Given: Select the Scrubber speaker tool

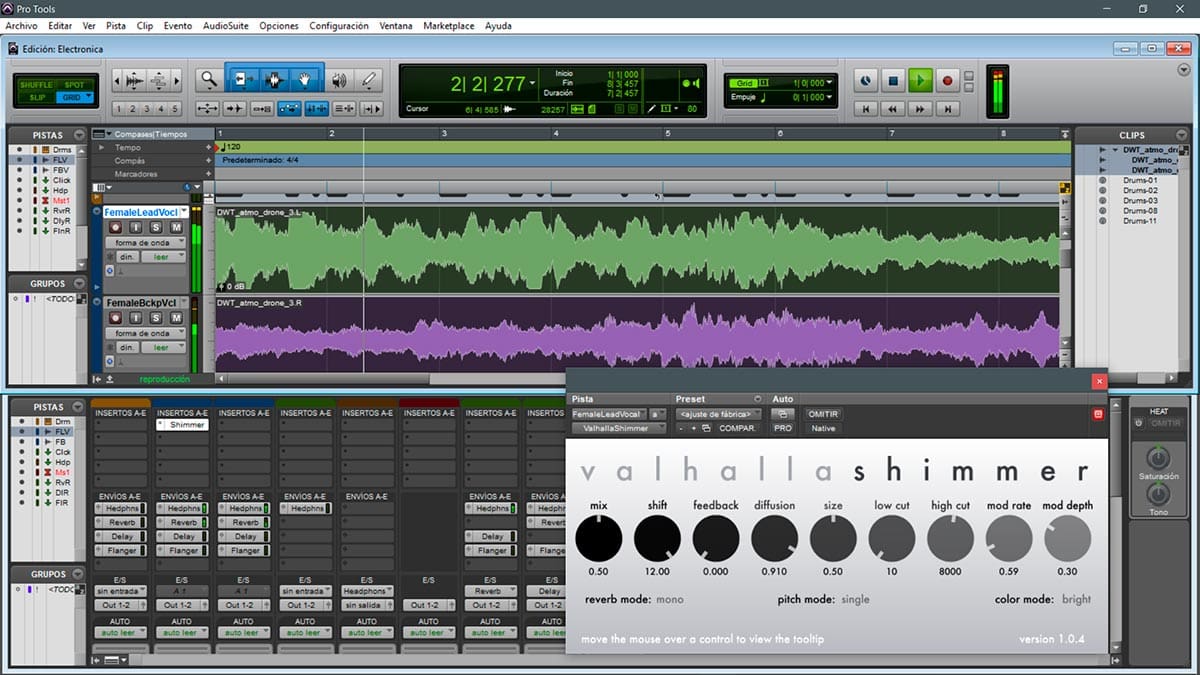Looking at the screenshot, I should click(339, 80).
